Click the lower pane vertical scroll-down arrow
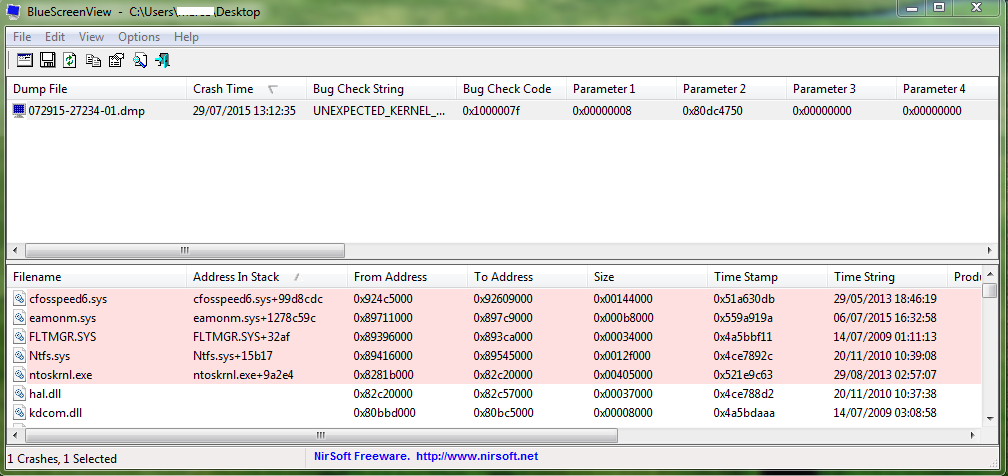Viewport: 1008px width, 476px height. [x=989, y=419]
